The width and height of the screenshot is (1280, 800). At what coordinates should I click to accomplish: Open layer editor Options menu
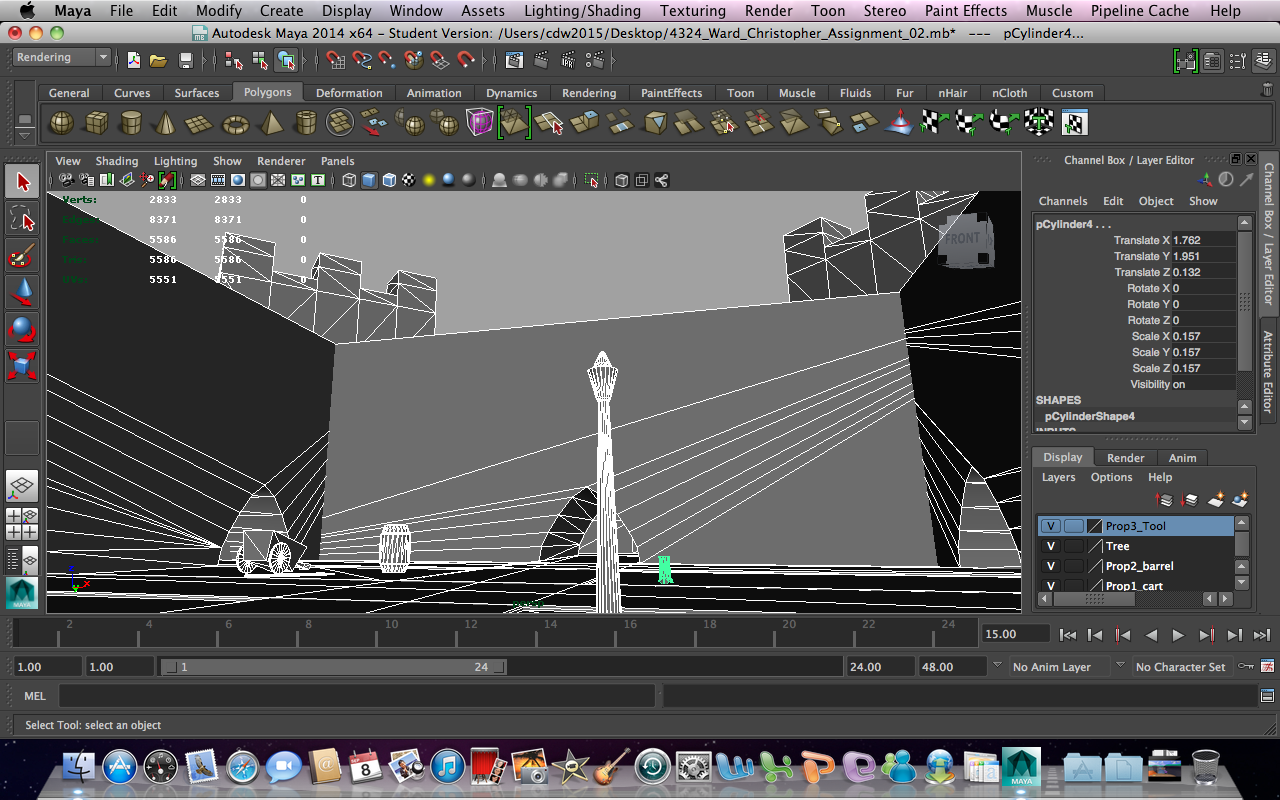1111,477
